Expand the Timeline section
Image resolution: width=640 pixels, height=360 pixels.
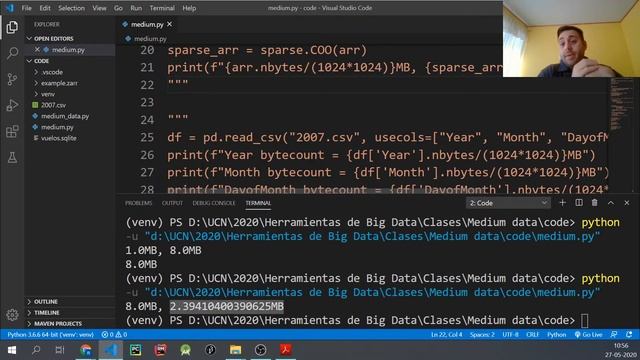coord(69,313)
